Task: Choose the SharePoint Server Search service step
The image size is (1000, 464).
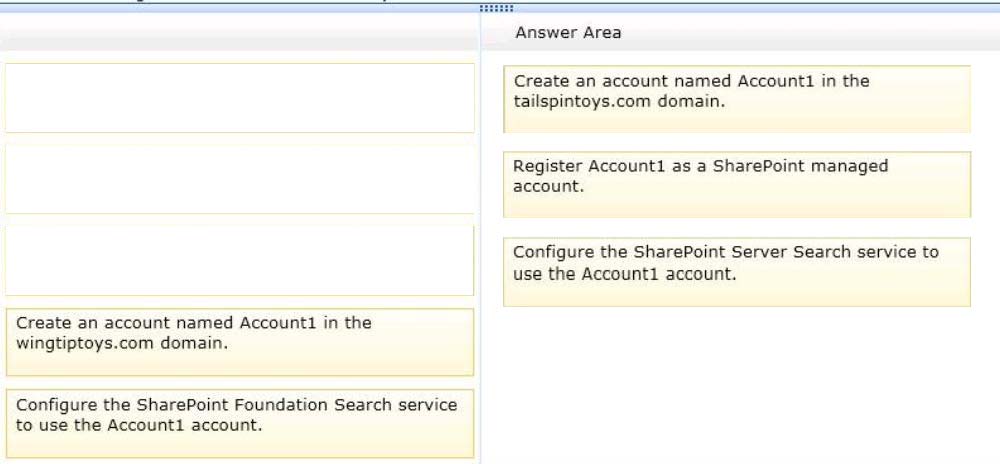Action: click(x=737, y=272)
